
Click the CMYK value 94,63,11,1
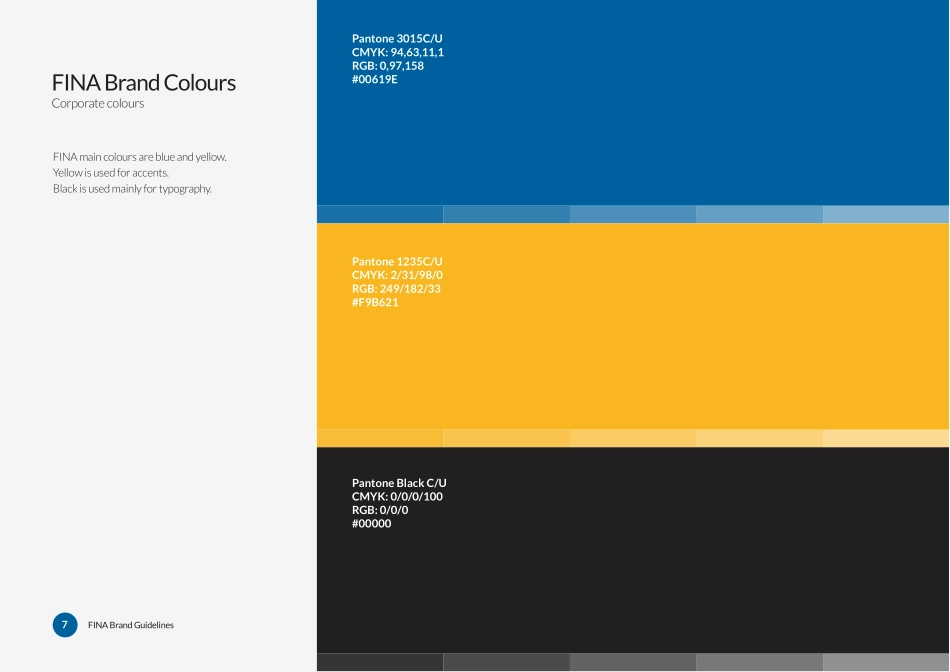[397, 52]
